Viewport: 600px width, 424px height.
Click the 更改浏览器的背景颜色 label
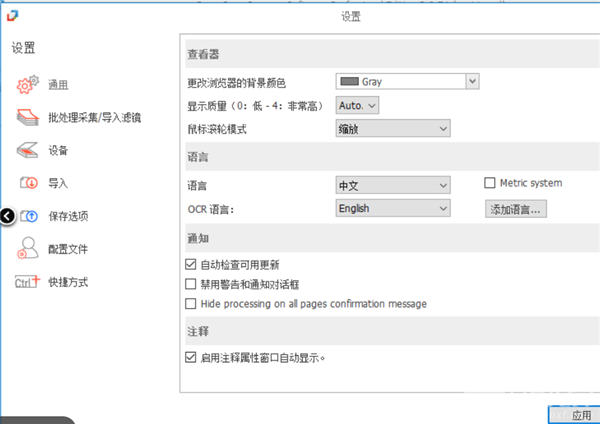pos(236,83)
